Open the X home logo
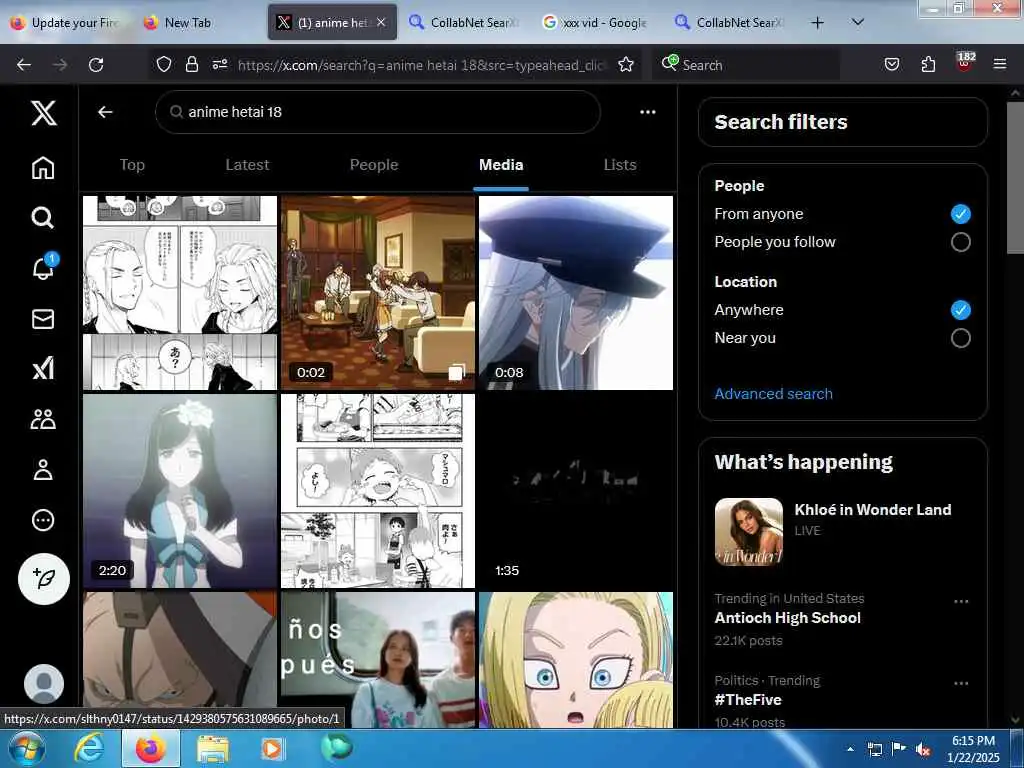This screenshot has width=1024, height=768. point(44,113)
